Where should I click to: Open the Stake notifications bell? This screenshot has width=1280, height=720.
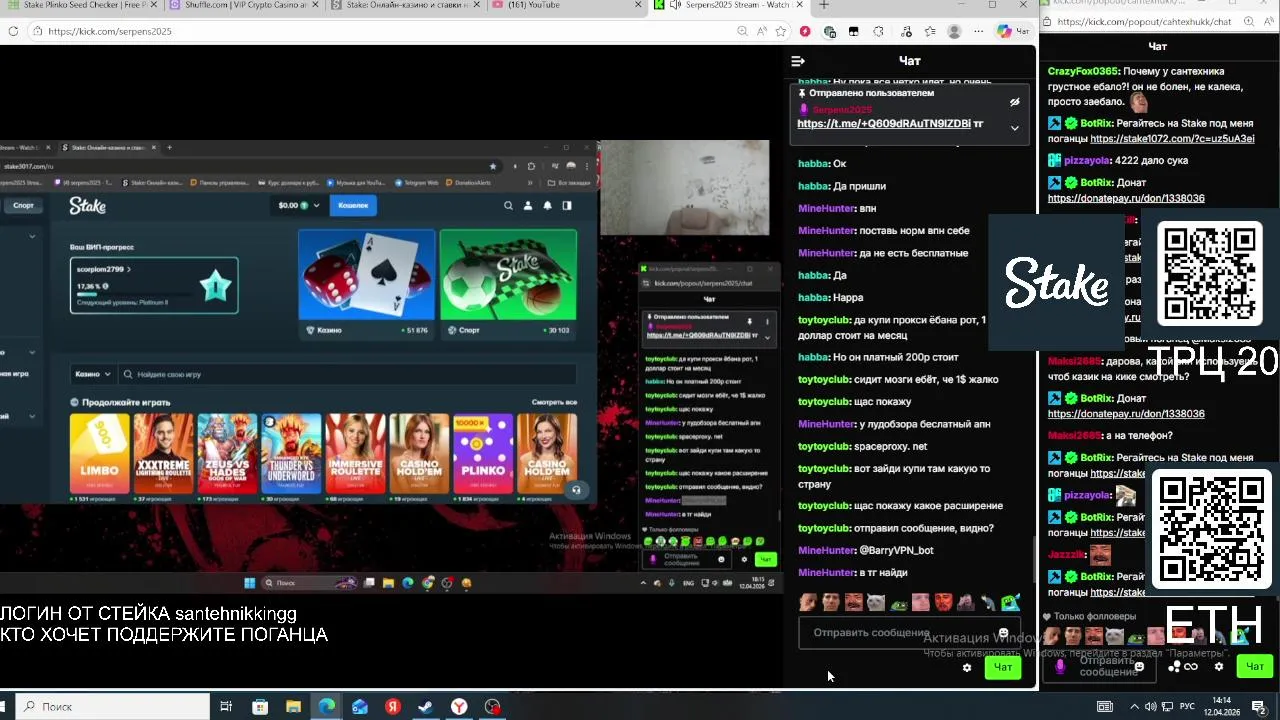point(547,206)
